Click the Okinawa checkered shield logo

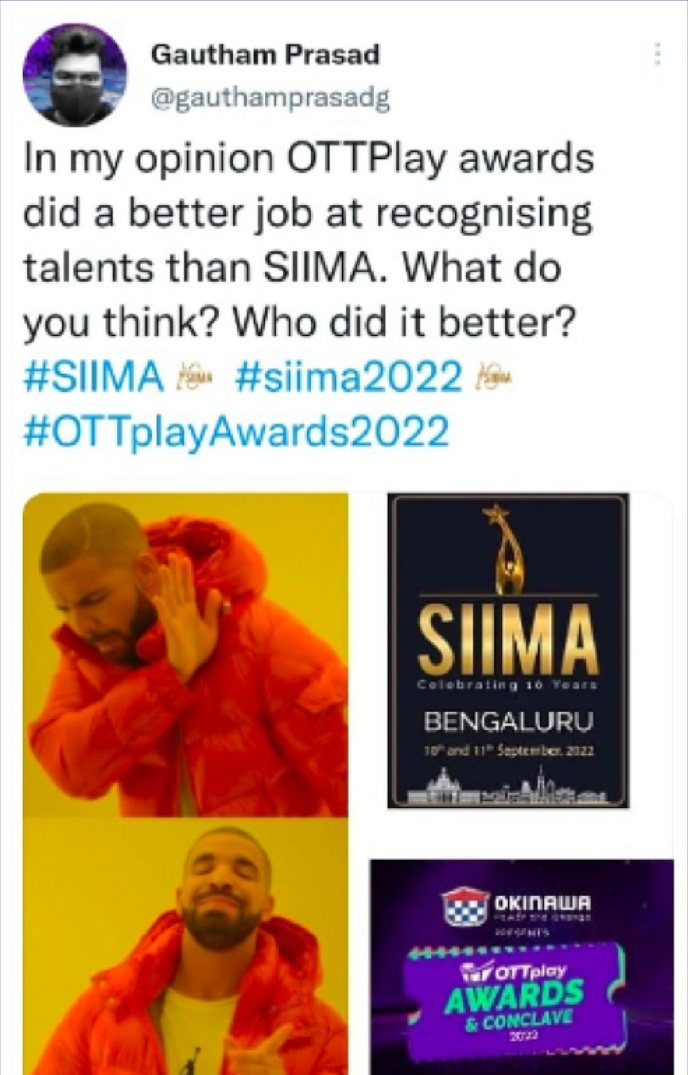[x=465, y=906]
